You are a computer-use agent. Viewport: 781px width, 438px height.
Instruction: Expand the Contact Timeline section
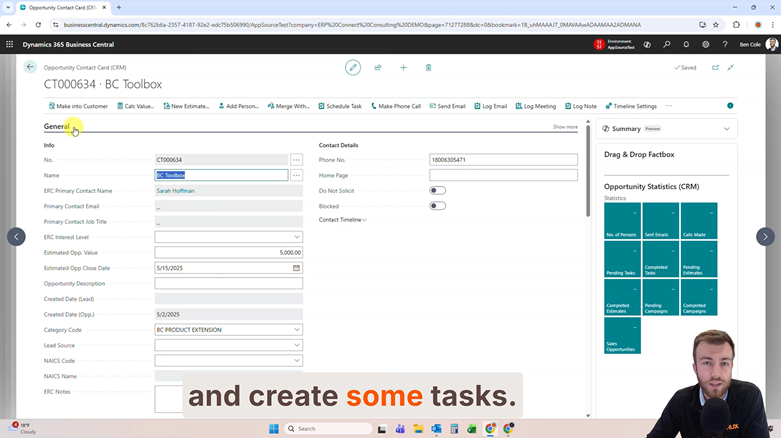(x=343, y=220)
